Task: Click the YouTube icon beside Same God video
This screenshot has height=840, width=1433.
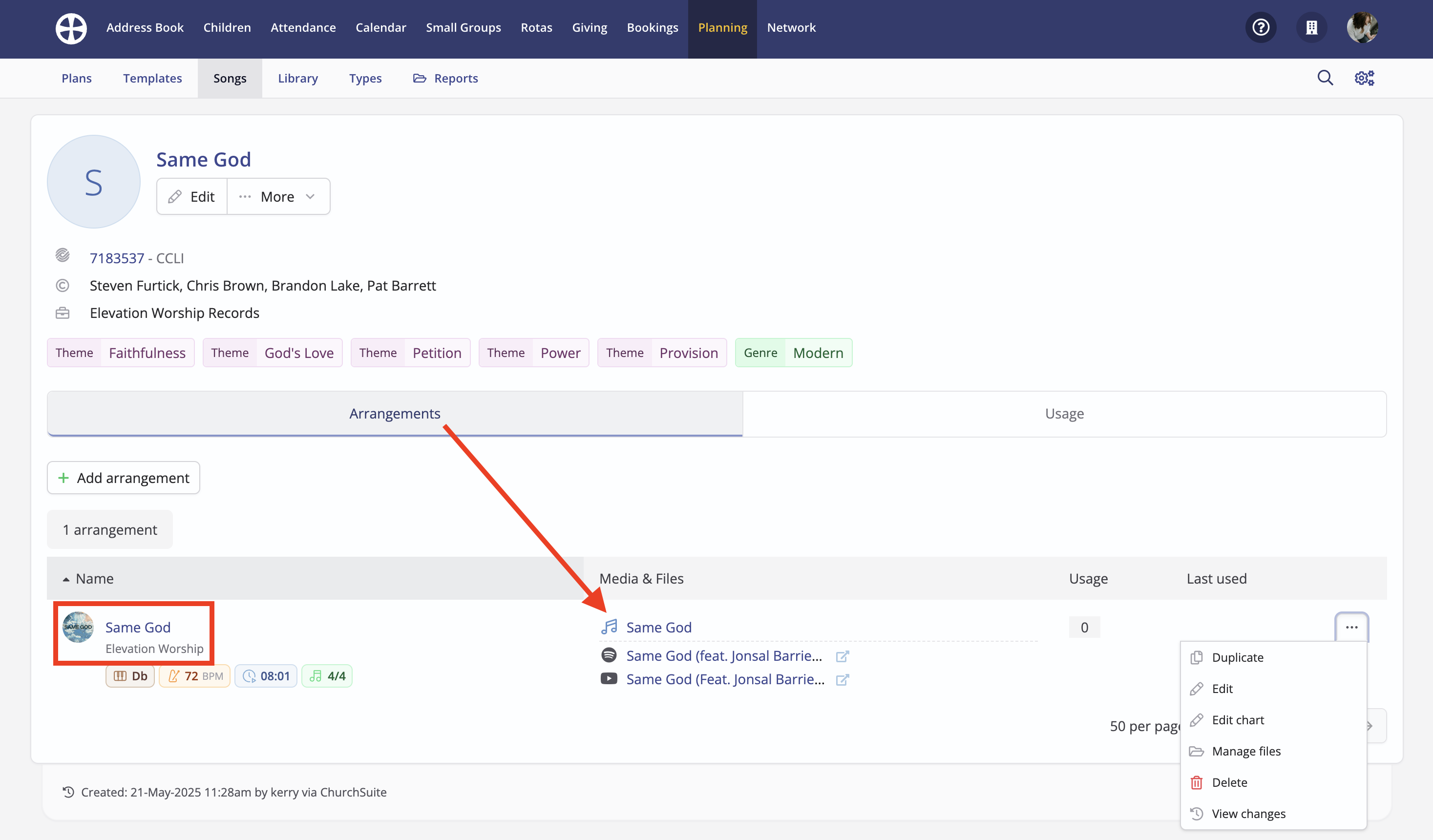Action: point(609,678)
